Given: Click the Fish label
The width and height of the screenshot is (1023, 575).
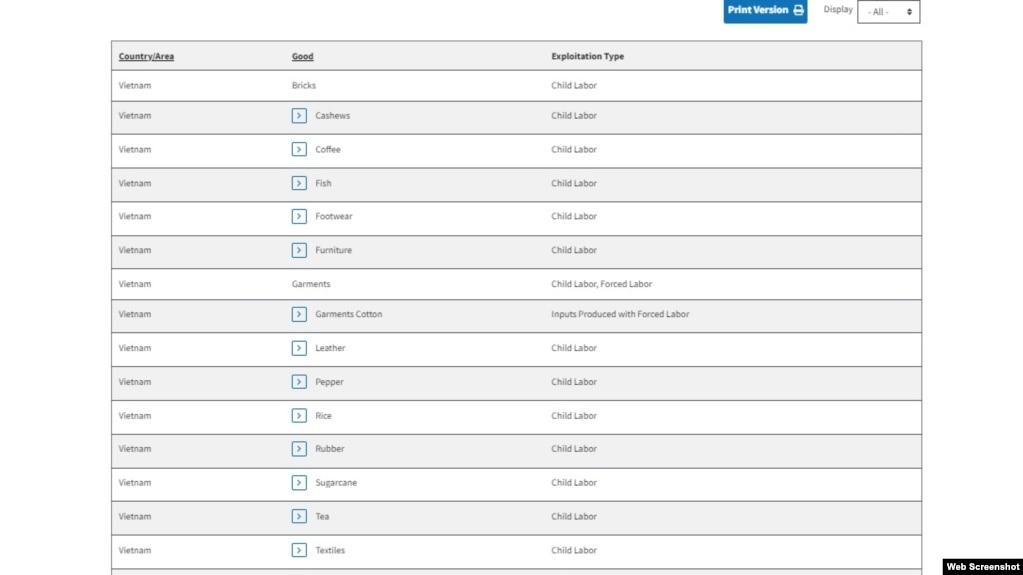Looking at the screenshot, I should point(323,183).
